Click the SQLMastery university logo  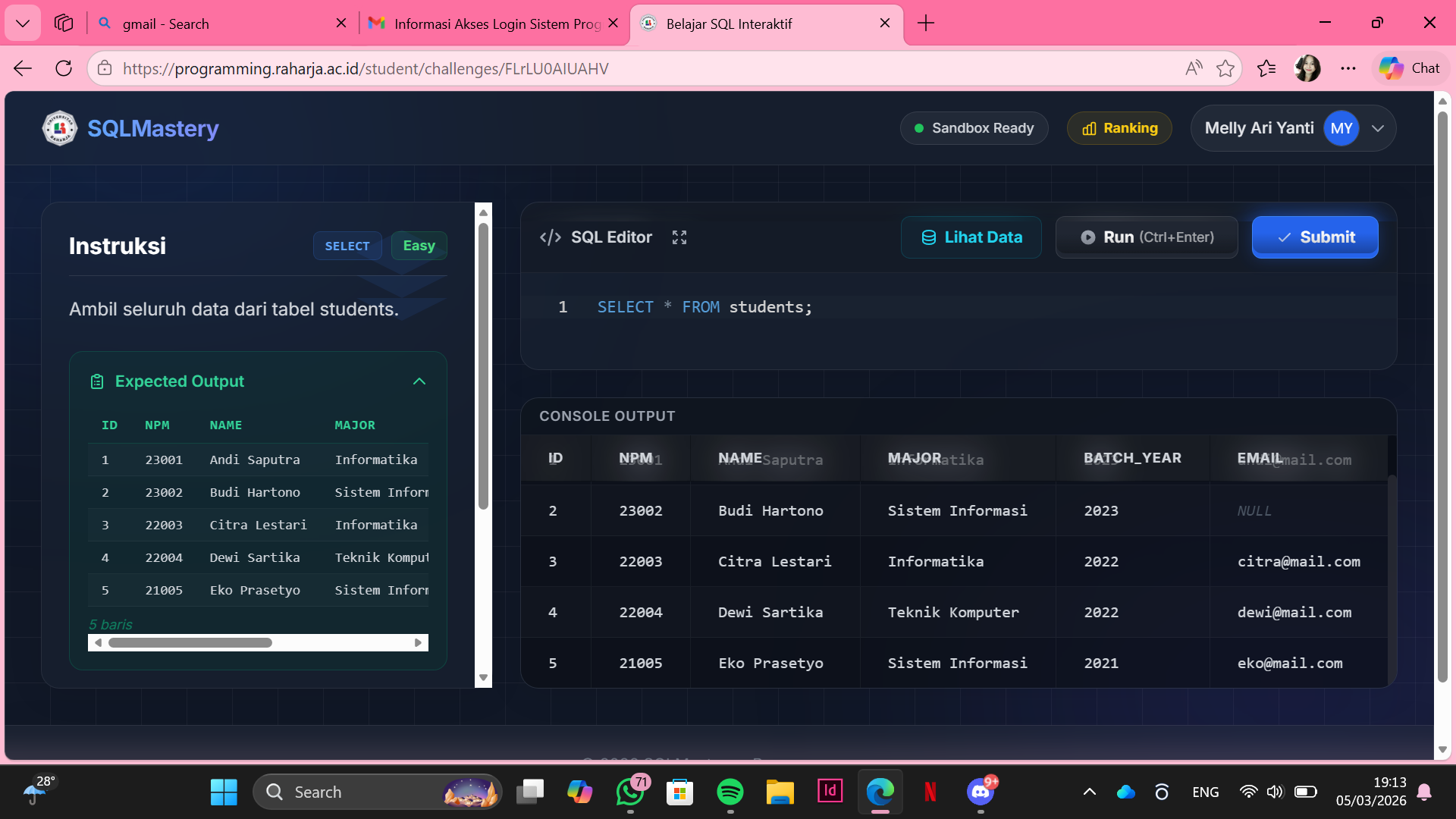coord(59,128)
